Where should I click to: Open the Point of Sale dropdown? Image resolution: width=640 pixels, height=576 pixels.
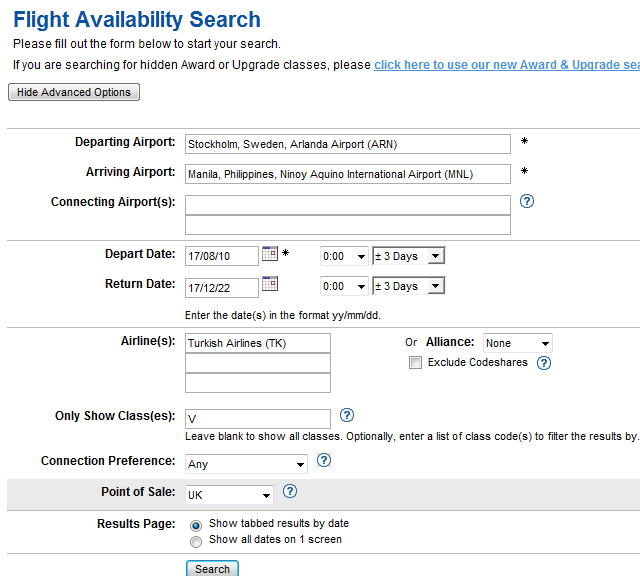pos(229,495)
